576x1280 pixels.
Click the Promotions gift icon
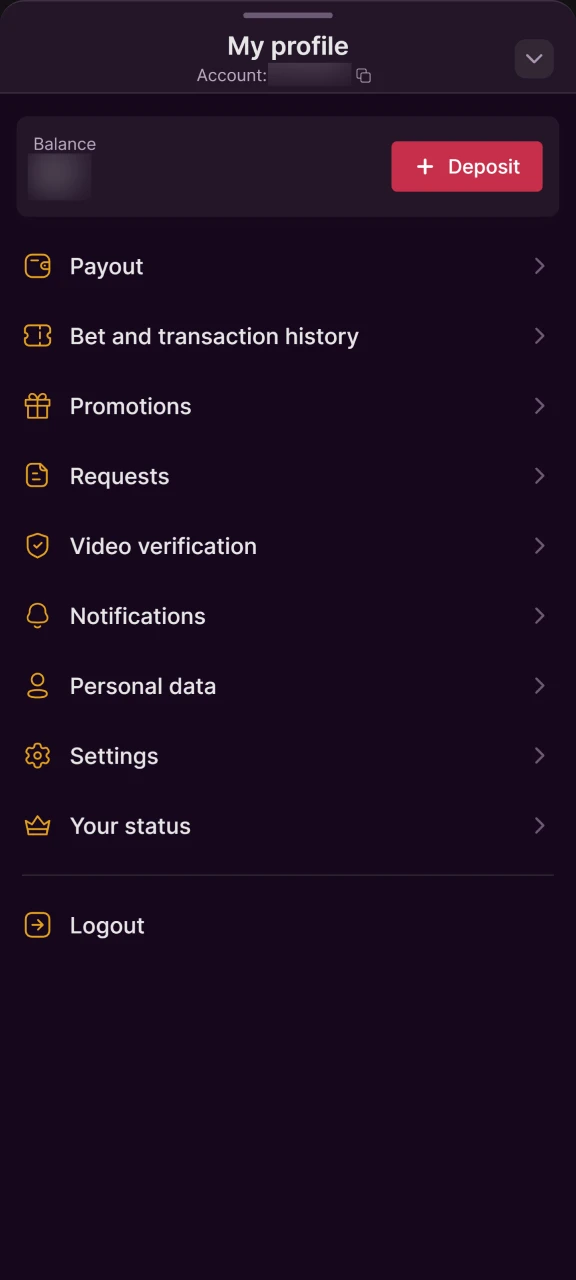37,406
